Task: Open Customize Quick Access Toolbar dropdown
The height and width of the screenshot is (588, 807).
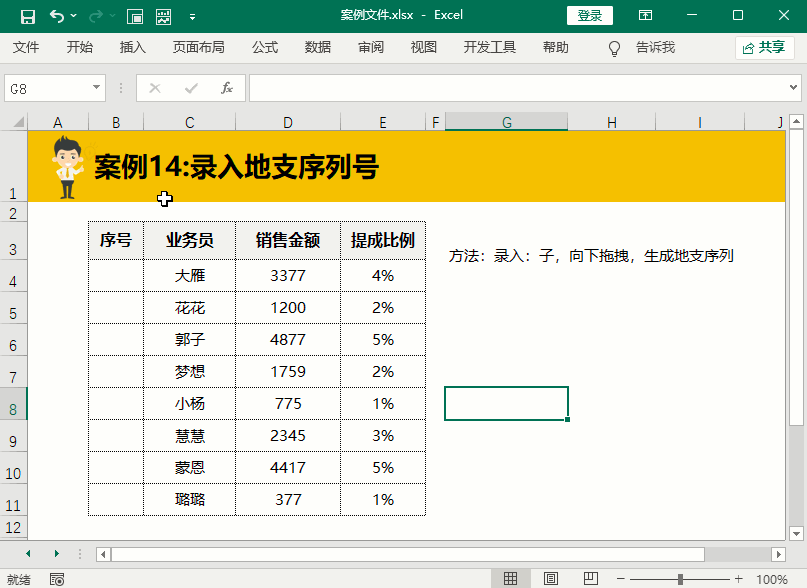Action: click(x=192, y=17)
